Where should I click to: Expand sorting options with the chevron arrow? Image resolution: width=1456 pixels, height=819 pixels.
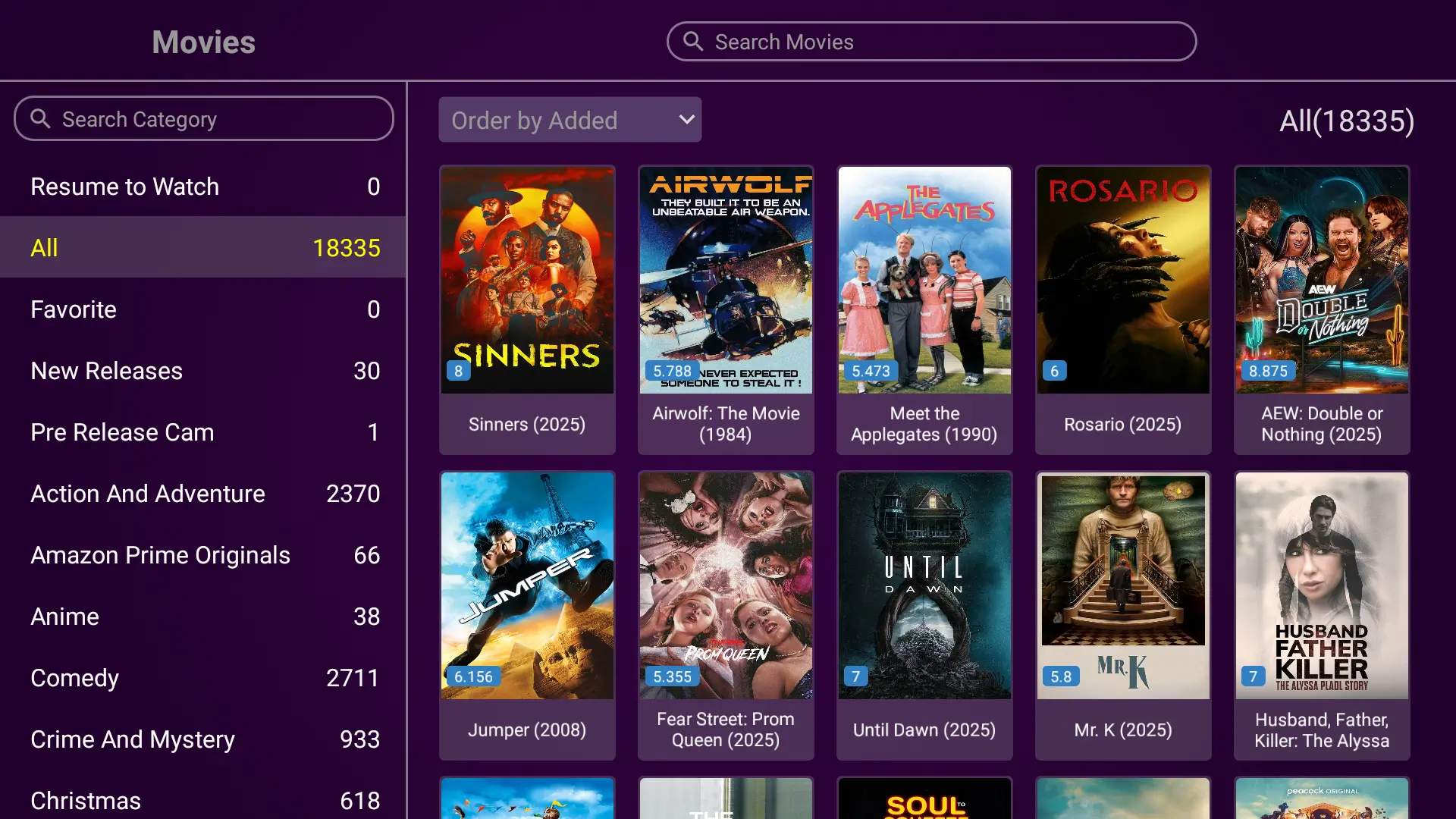click(686, 120)
